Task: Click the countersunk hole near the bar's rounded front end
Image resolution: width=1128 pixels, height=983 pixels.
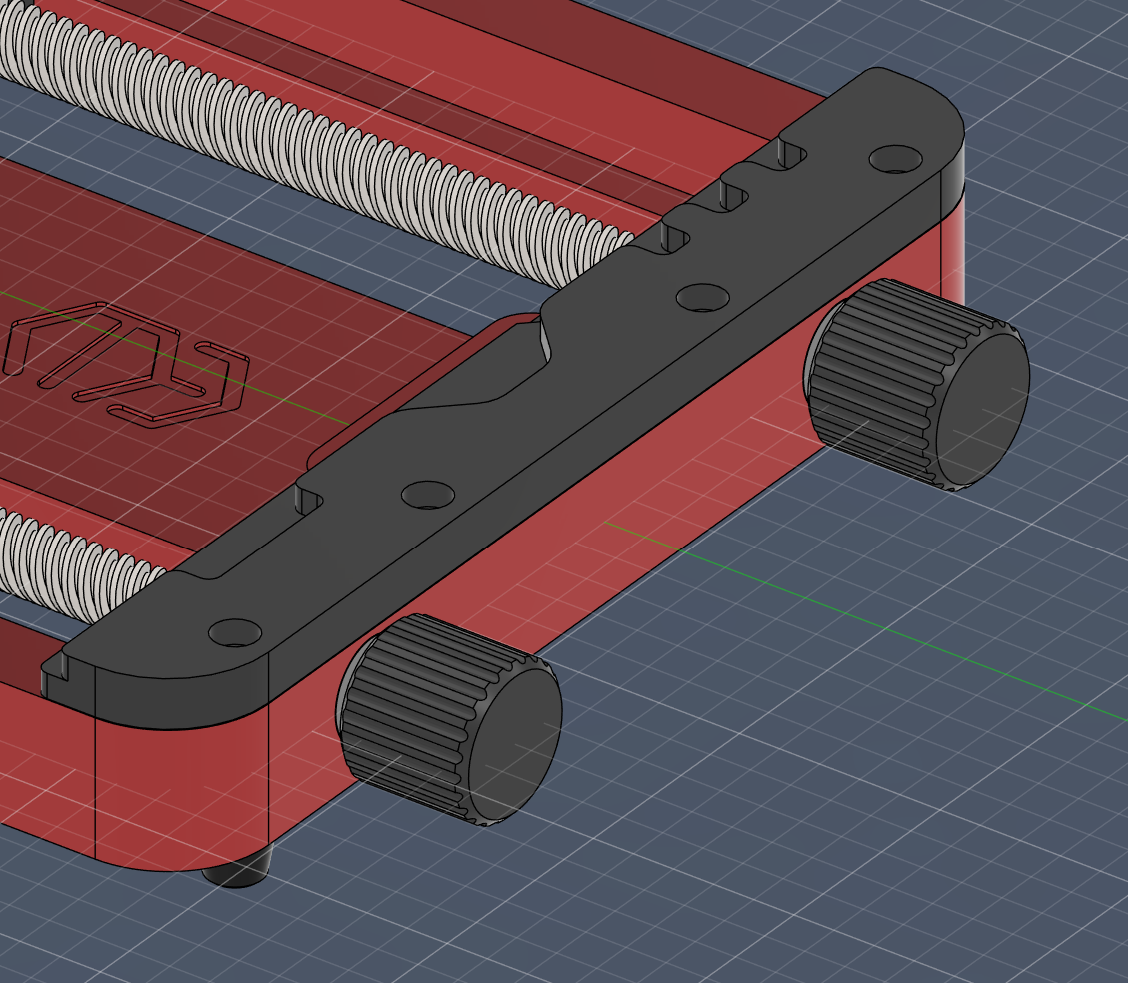Action: (x=235, y=632)
